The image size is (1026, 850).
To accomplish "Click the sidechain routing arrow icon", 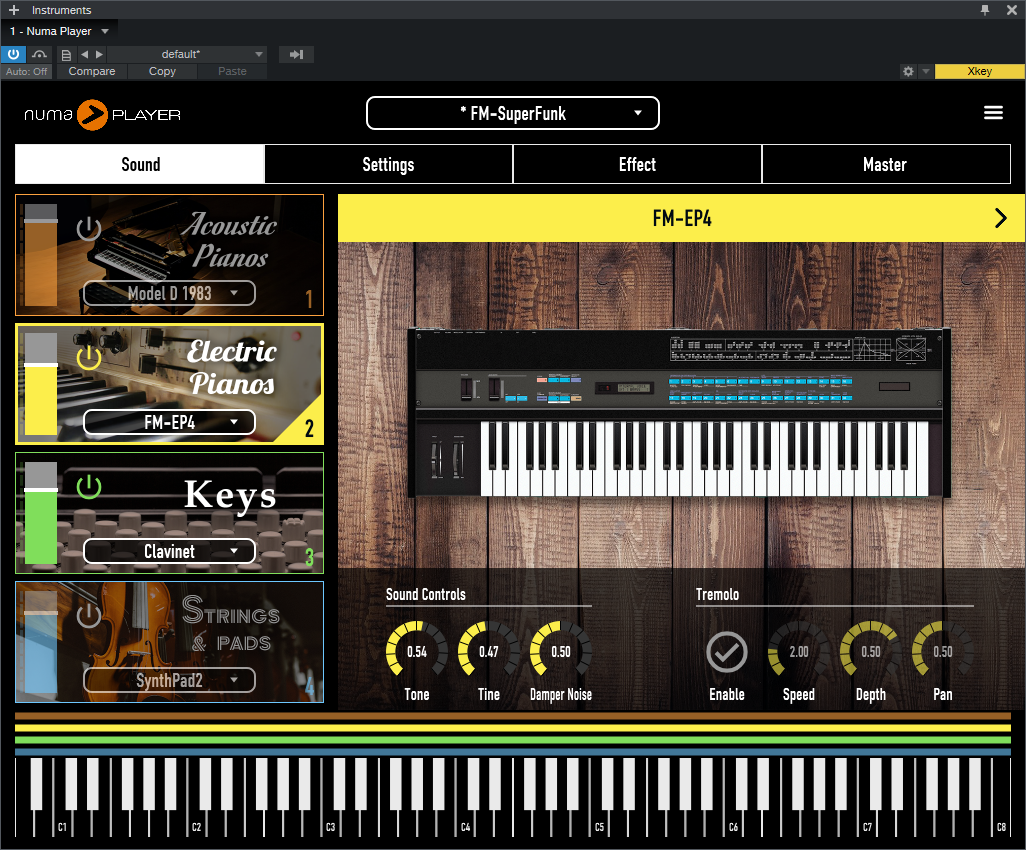I will tap(296, 54).
